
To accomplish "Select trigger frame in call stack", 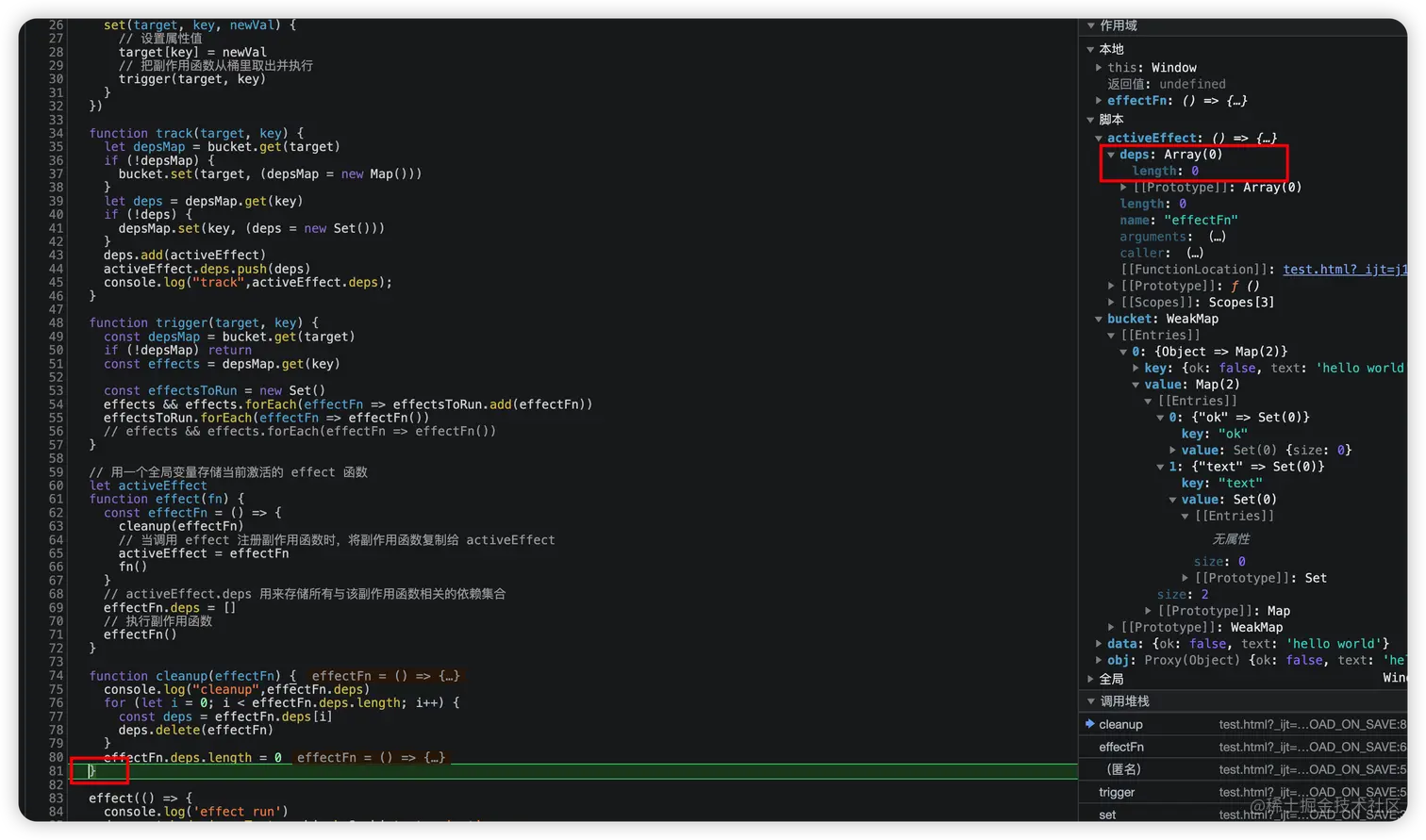I will click(x=1117, y=792).
